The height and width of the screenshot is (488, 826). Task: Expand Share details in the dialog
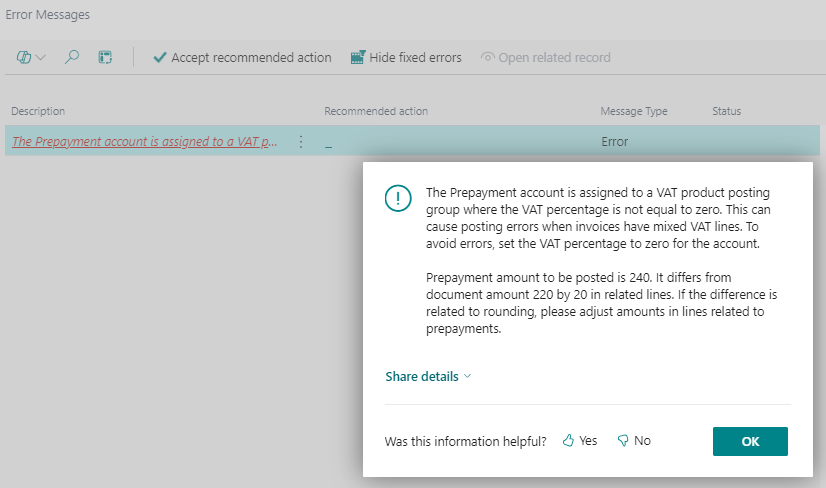pyautogui.click(x=428, y=377)
